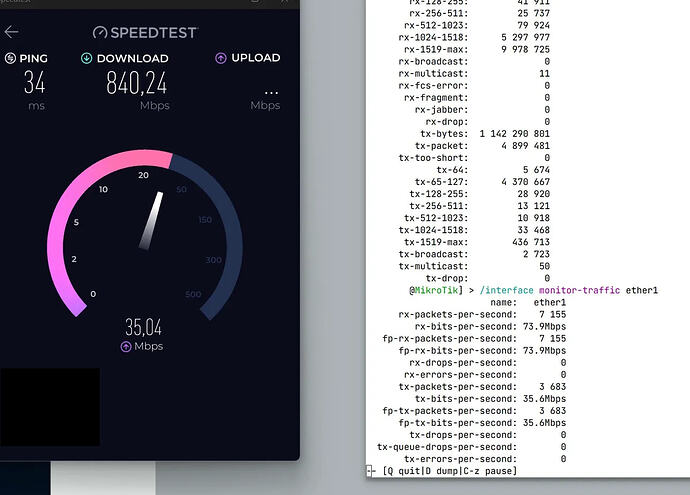Click the fp-rx-packets-per-second row

click(x=474, y=338)
